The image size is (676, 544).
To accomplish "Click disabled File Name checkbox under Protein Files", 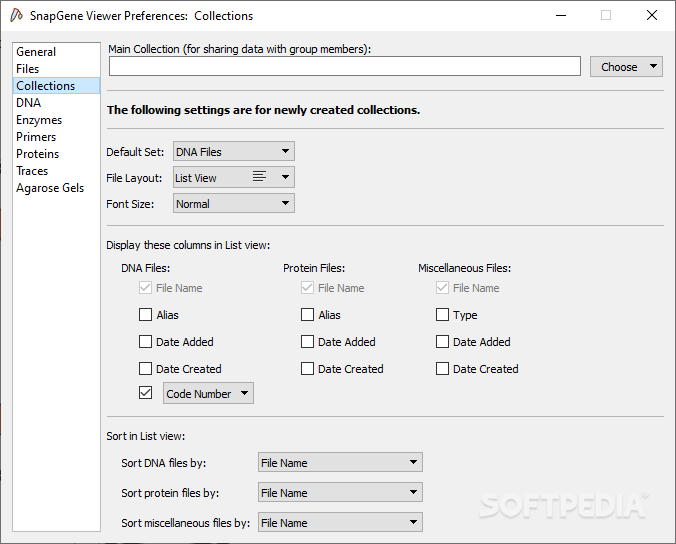I will click(307, 288).
